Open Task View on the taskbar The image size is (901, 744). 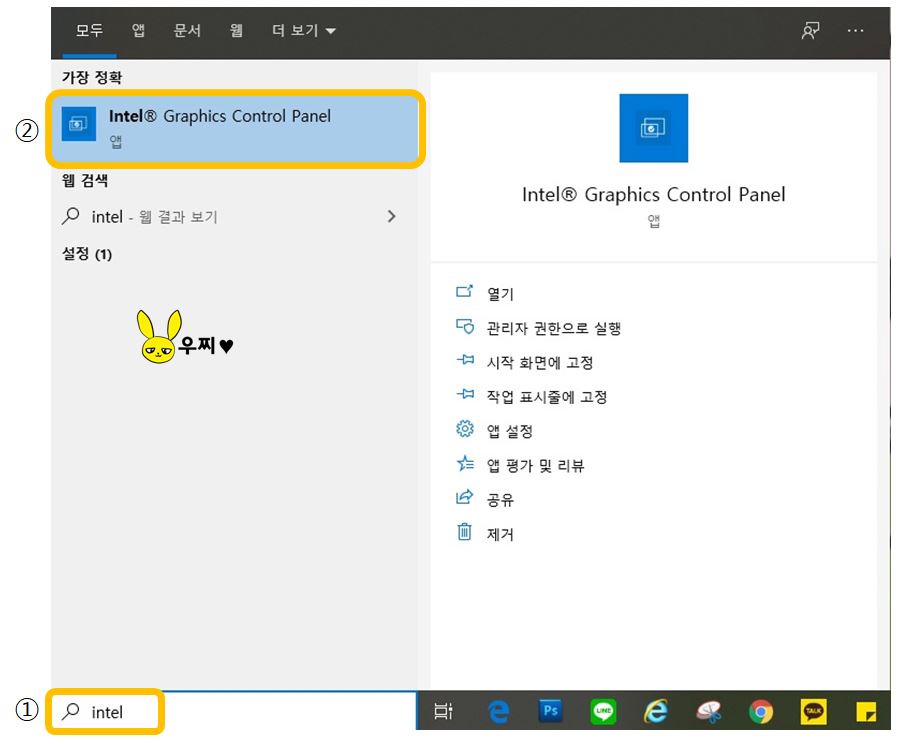(x=444, y=711)
